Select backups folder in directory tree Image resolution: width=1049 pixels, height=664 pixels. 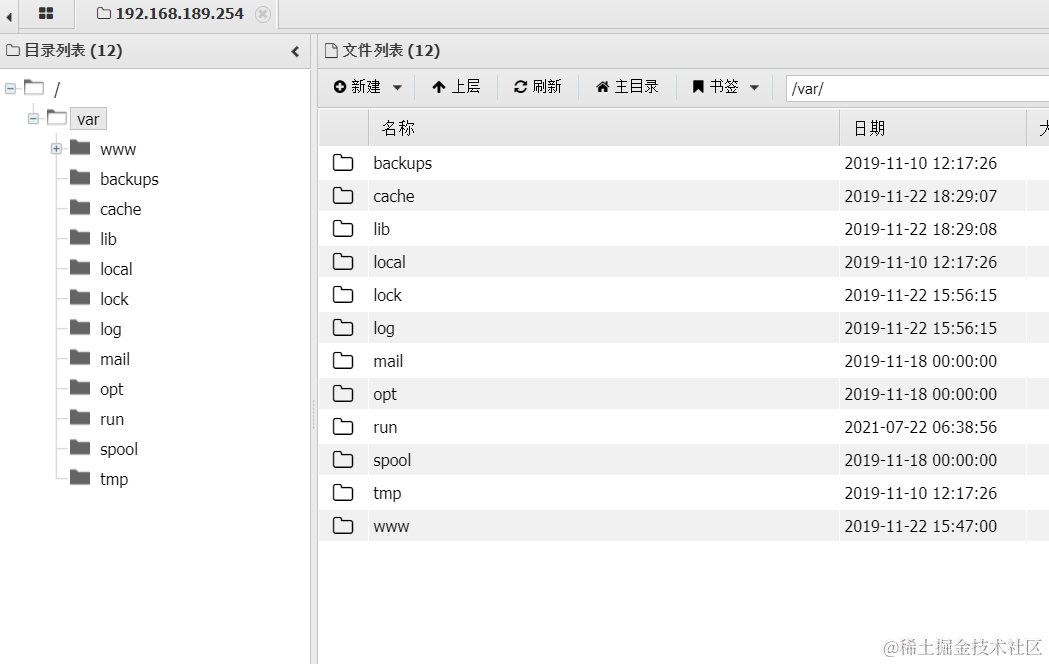[x=129, y=179]
